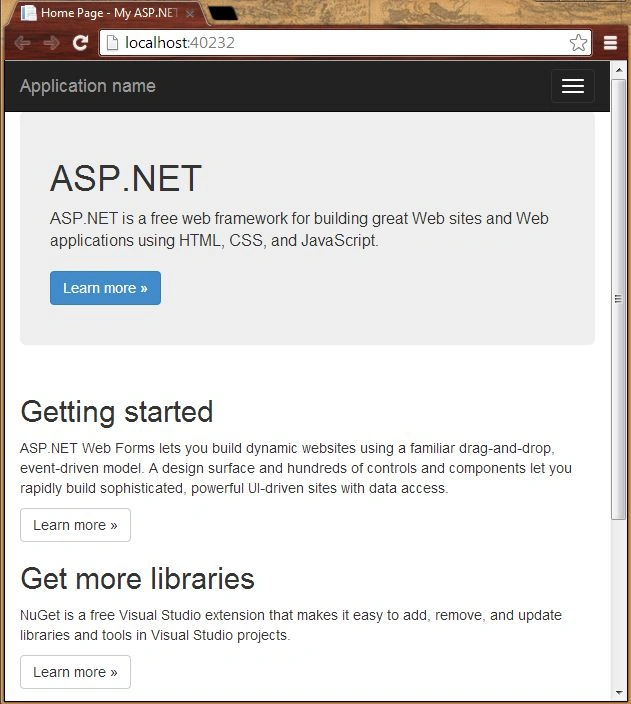
Task: Click the scrollbar down arrow
Action: [x=619, y=692]
